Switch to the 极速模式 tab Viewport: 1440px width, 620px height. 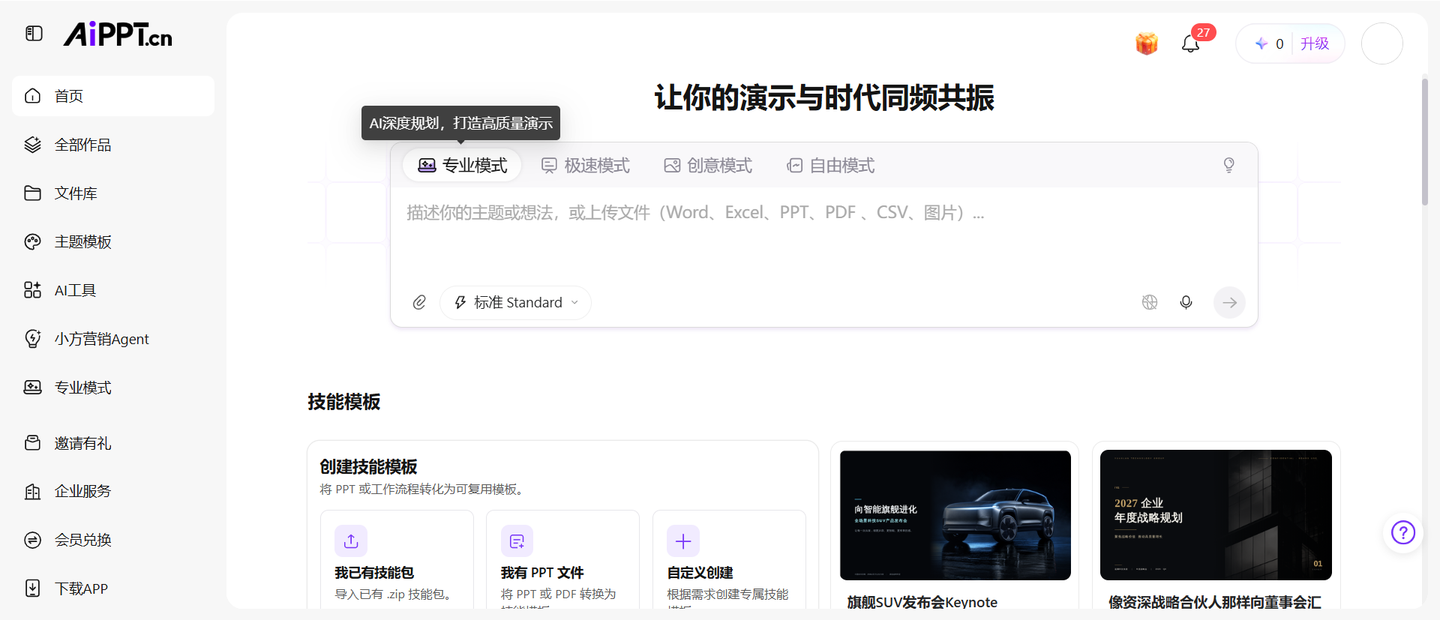pyautogui.click(x=585, y=166)
